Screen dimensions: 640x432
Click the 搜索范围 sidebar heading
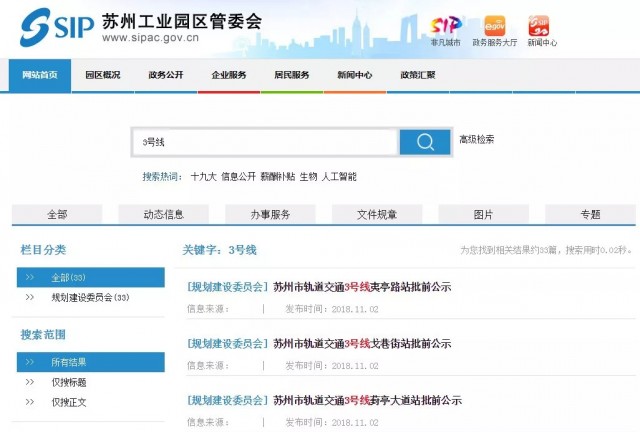click(x=43, y=335)
